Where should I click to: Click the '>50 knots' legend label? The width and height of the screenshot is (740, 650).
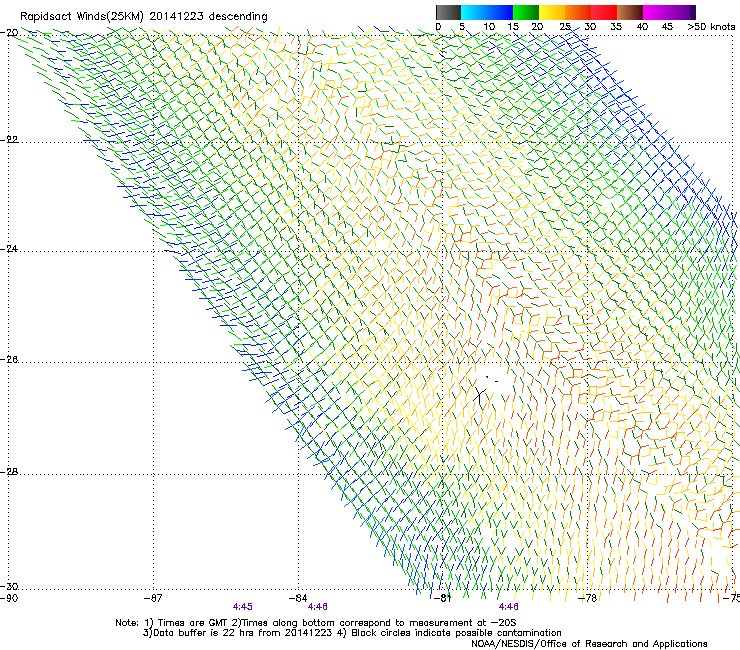click(711, 27)
